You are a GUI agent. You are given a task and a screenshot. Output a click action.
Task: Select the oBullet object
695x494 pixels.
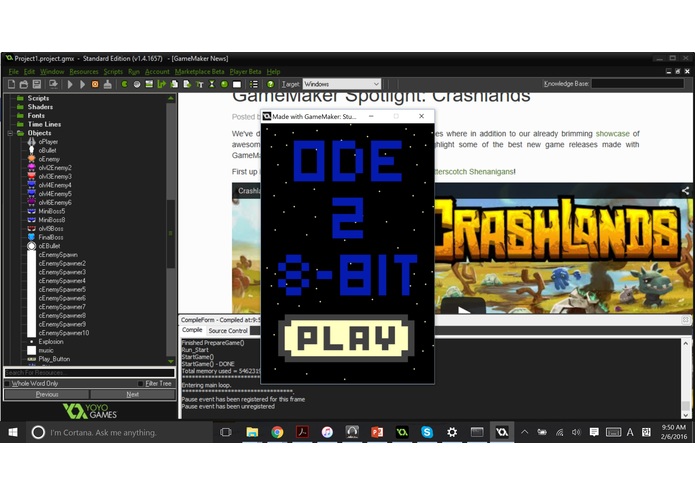click(x=47, y=151)
